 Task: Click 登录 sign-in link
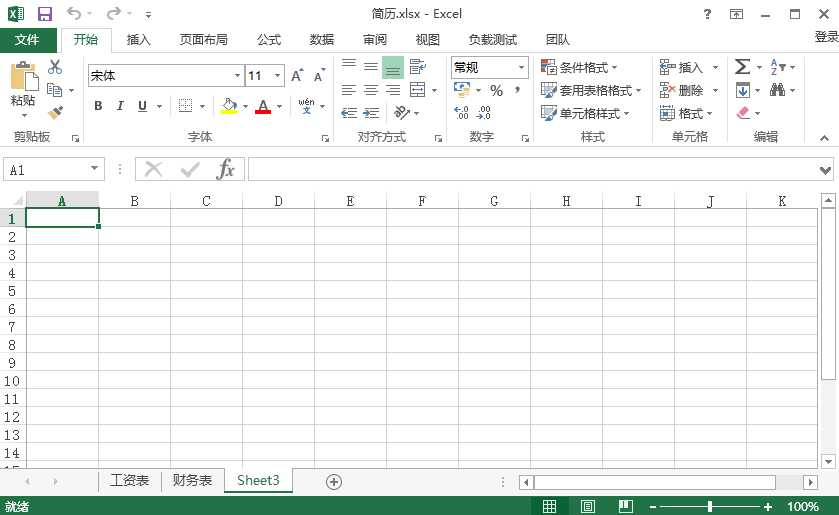pos(826,37)
